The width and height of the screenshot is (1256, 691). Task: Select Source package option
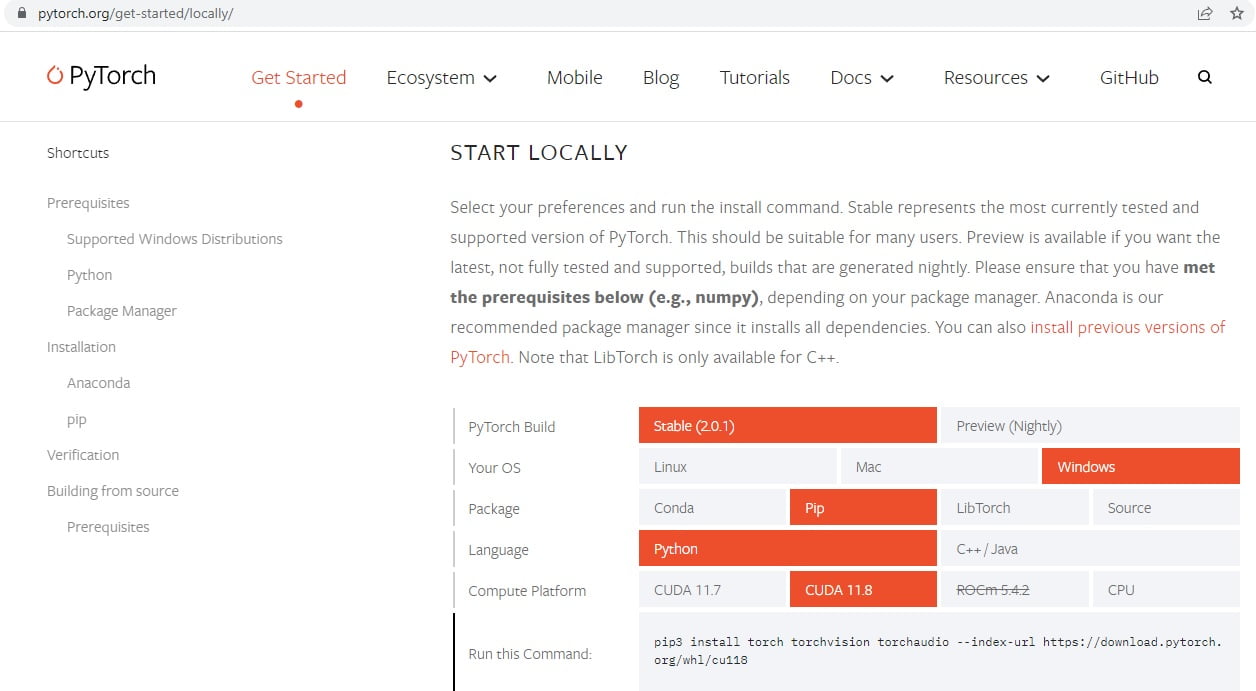point(1166,507)
